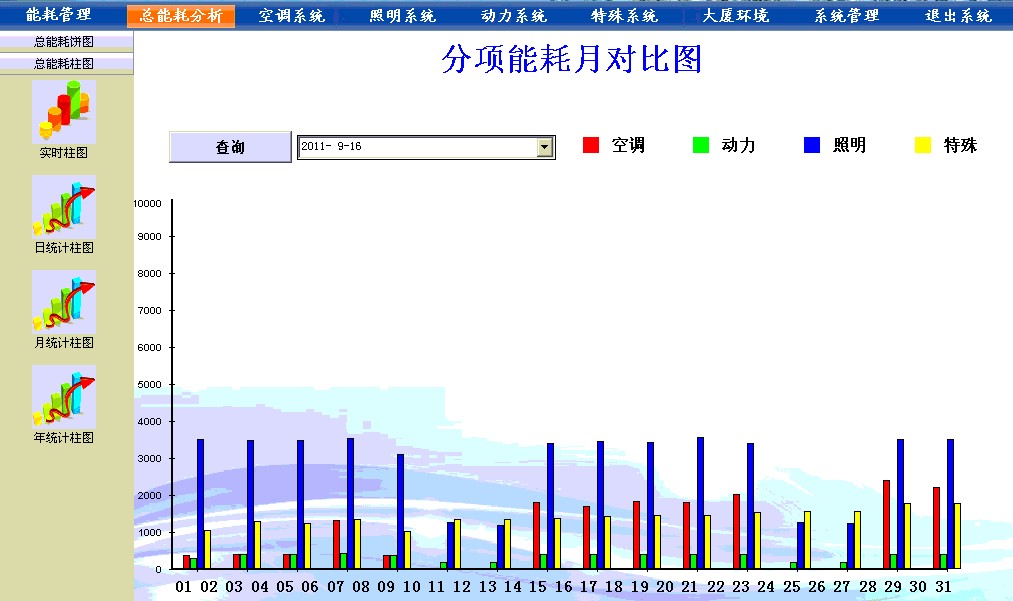Click the 5000 y-axis label

click(149, 385)
